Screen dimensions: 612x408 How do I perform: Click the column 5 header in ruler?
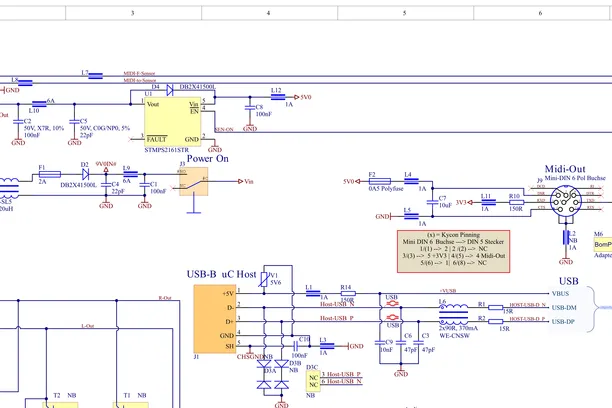[405, 13]
